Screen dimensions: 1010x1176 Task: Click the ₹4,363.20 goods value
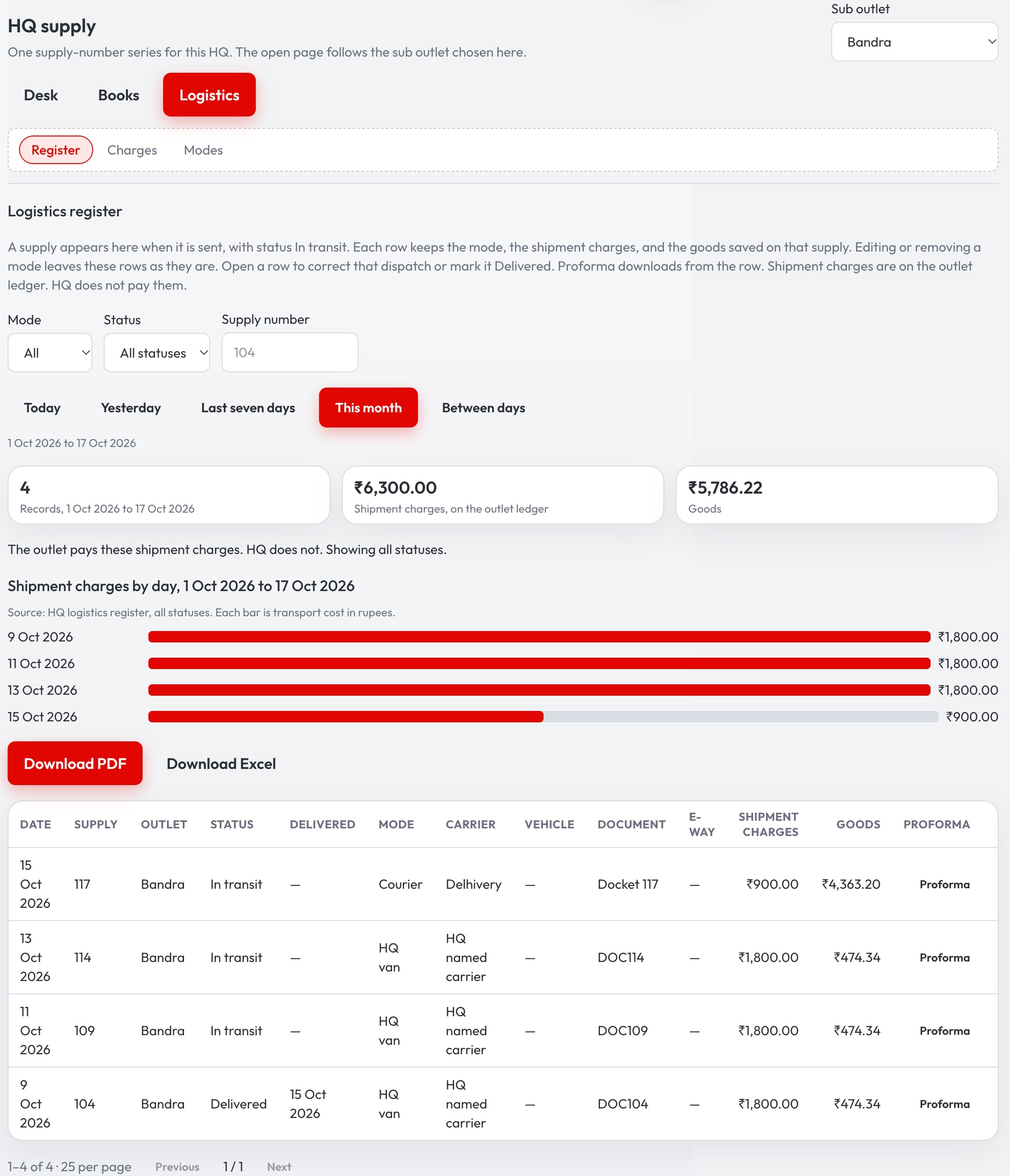[851, 884]
